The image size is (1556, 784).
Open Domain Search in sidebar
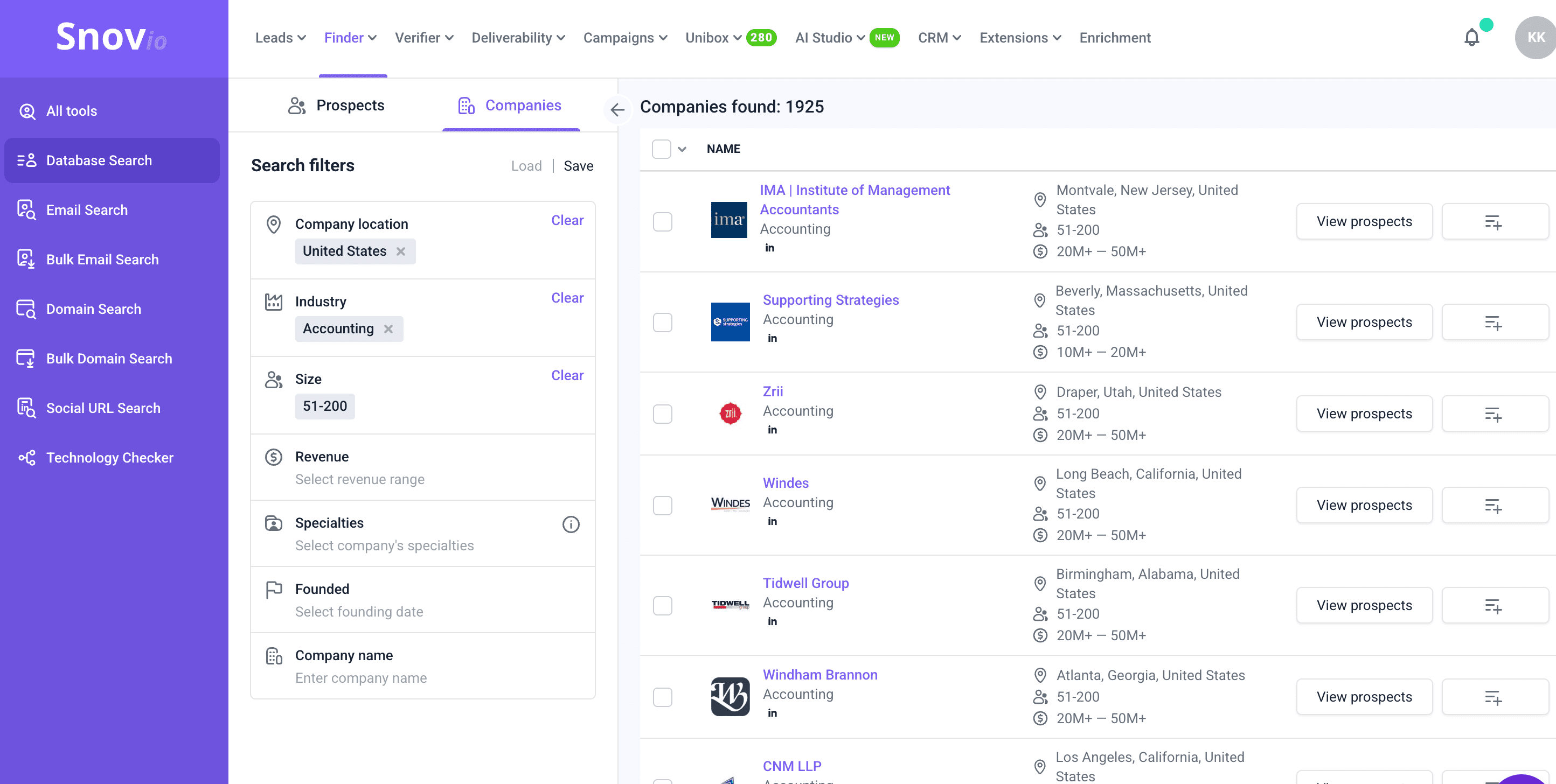[x=112, y=309]
